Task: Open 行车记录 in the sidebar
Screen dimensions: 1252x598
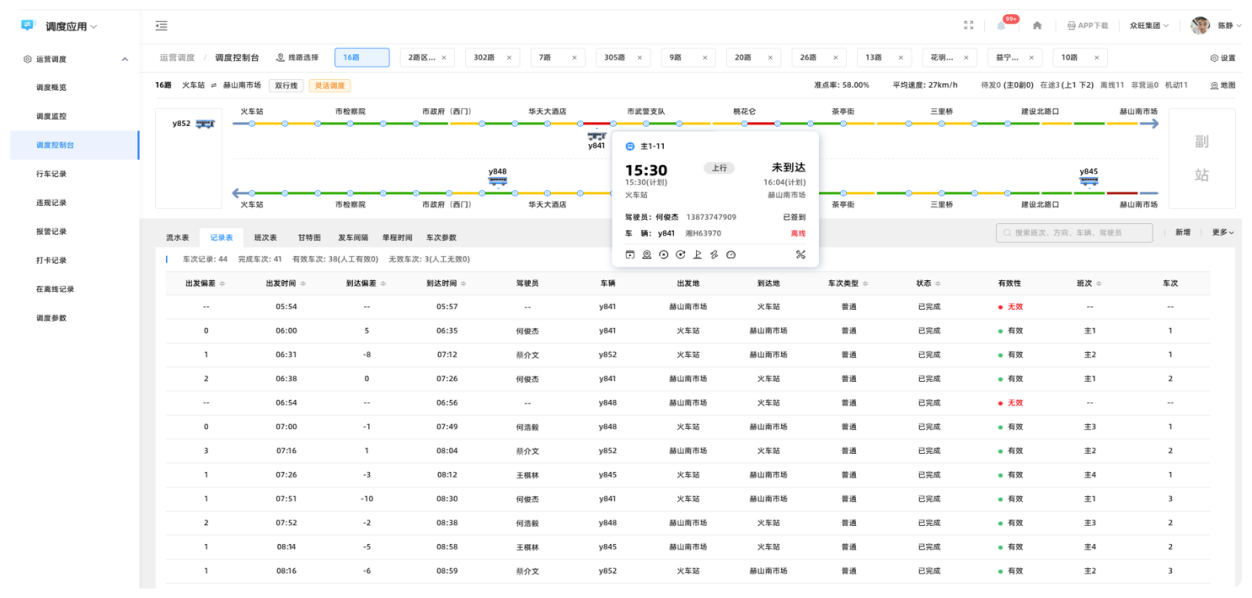Action: (51, 174)
